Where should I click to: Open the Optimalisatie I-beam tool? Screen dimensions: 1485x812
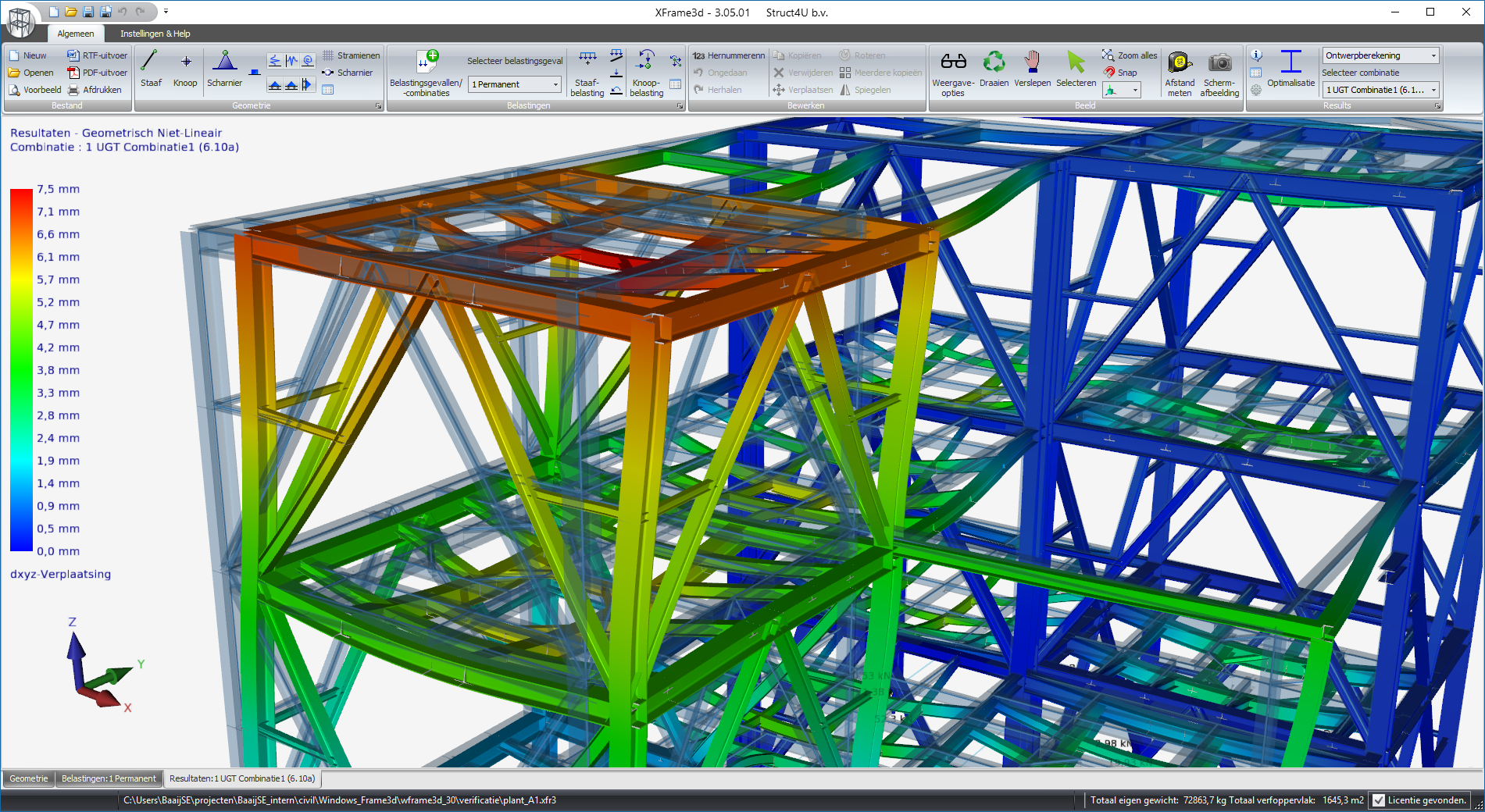coord(1290,69)
